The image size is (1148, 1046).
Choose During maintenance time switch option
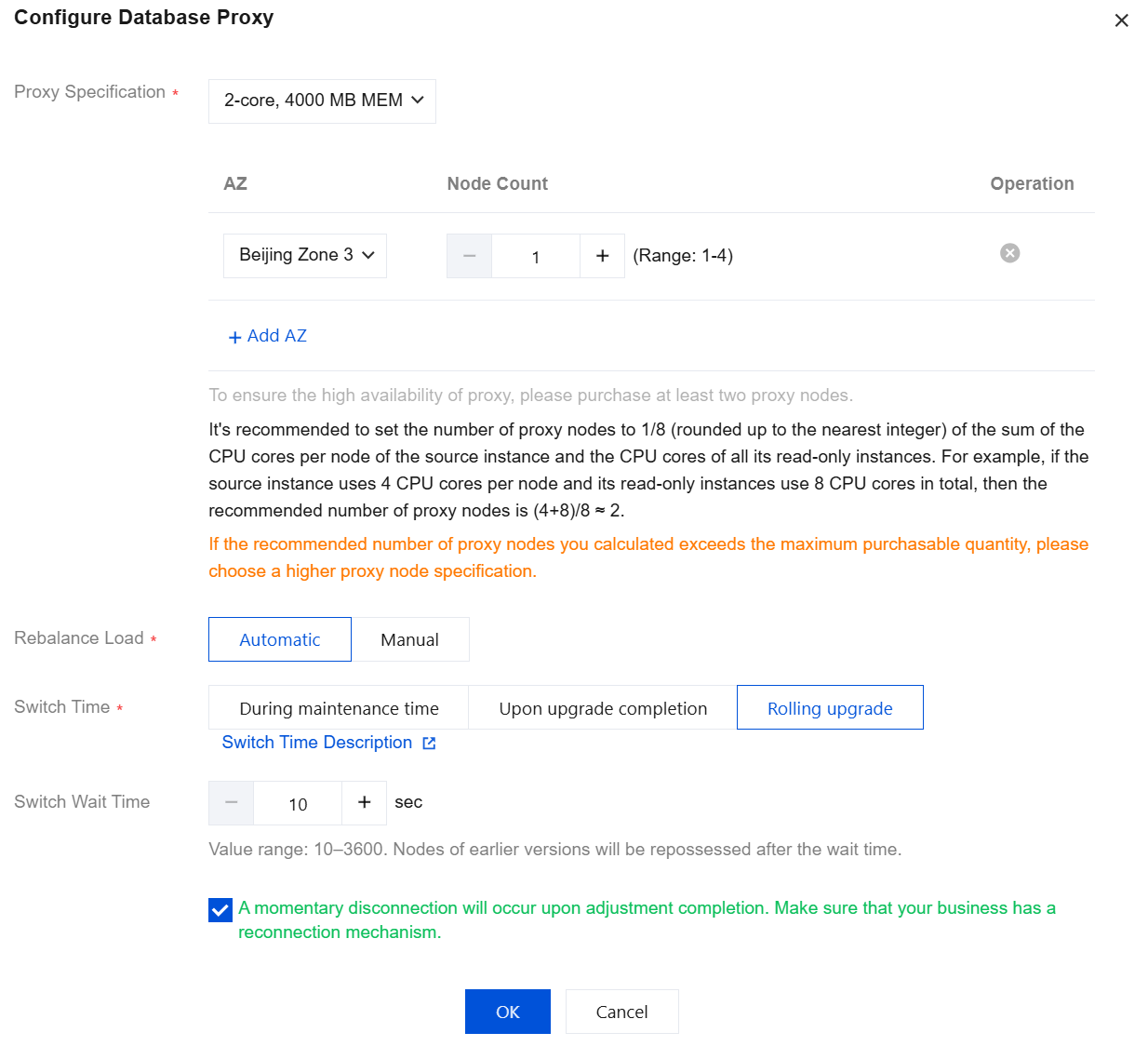point(339,708)
